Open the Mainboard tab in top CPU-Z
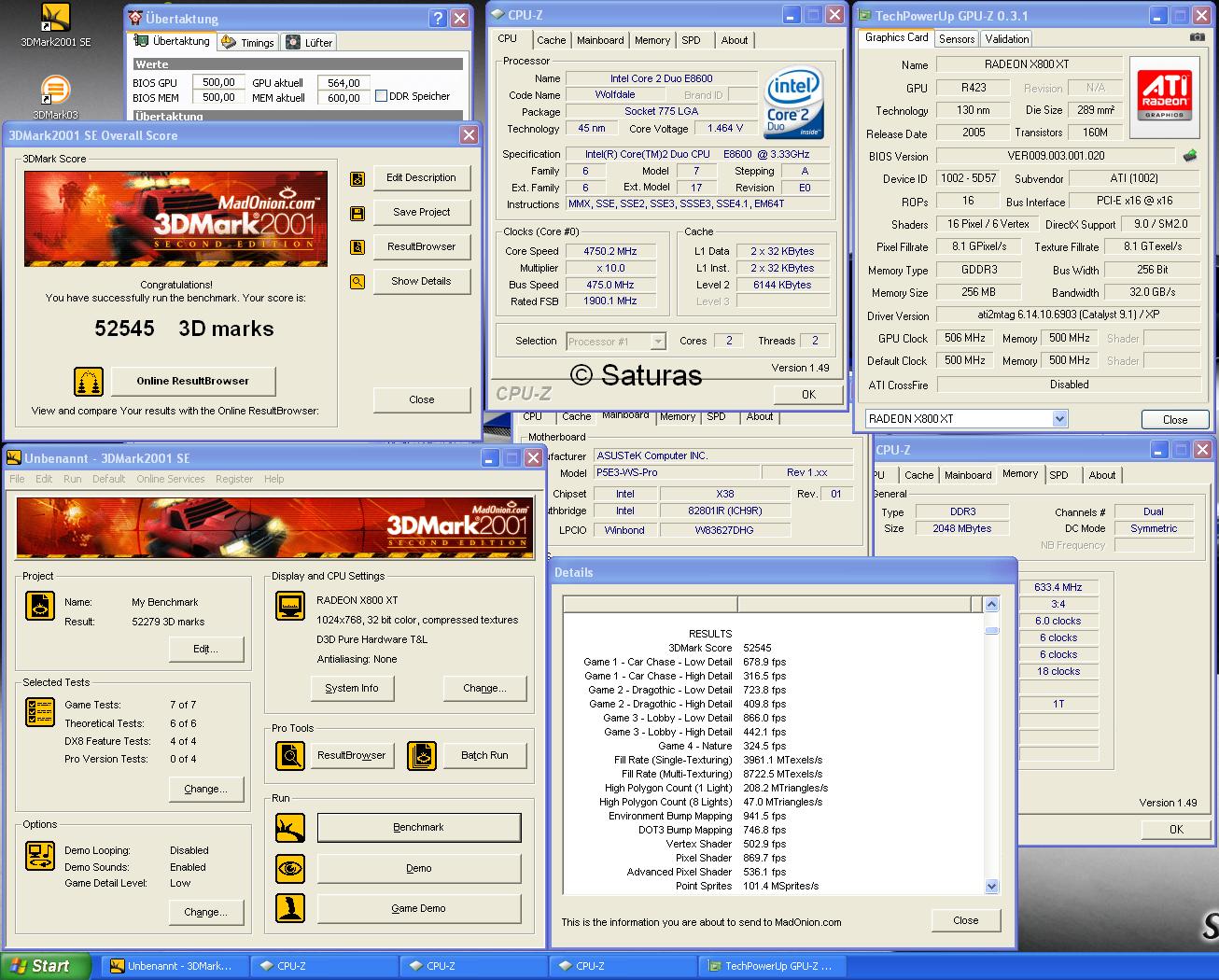 click(x=600, y=40)
